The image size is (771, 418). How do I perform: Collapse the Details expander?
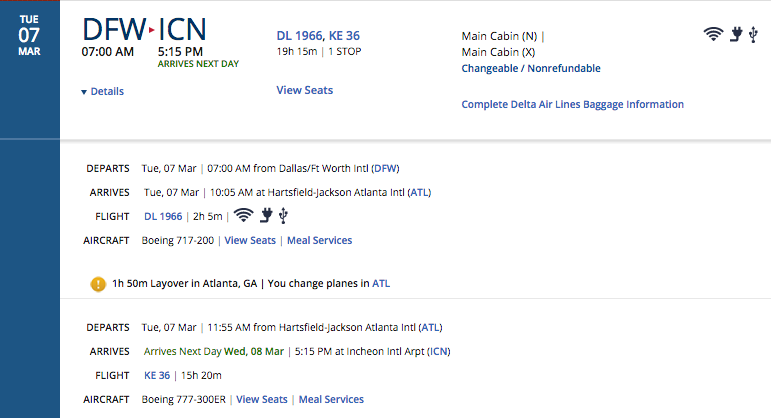click(102, 91)
